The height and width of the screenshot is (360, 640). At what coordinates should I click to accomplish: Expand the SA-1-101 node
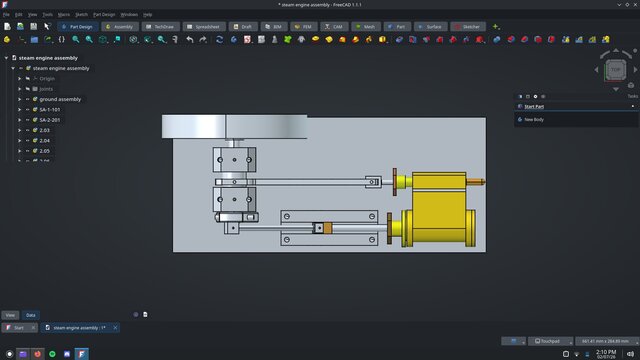[x=19, y=109]
